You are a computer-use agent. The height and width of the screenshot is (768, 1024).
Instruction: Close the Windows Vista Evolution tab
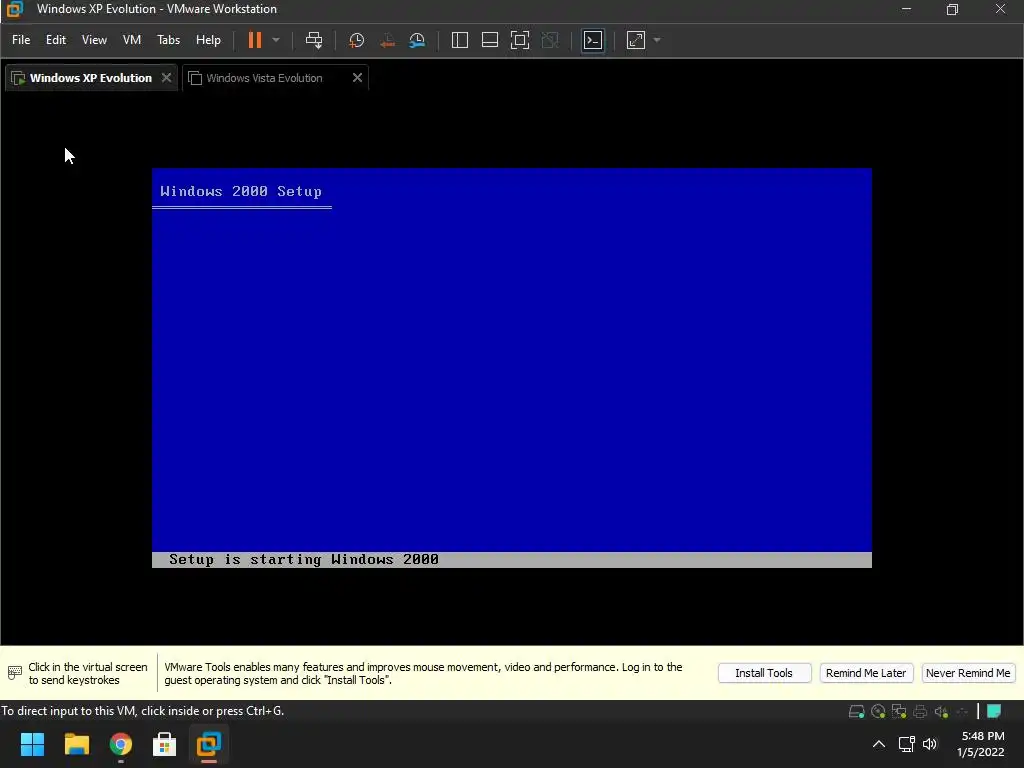(x=357, y=78)
